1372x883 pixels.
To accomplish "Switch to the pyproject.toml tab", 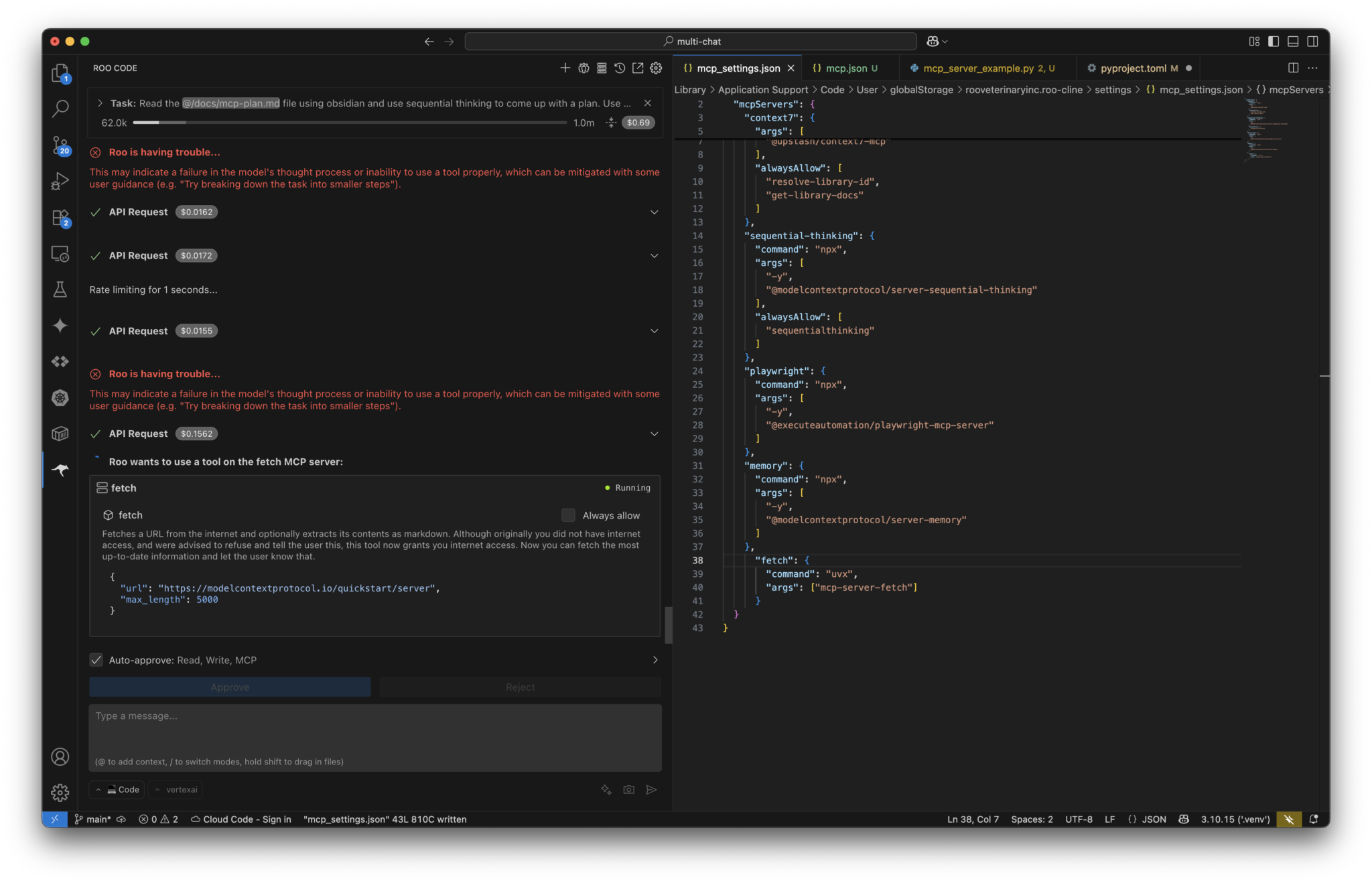I will [1133, 68].
